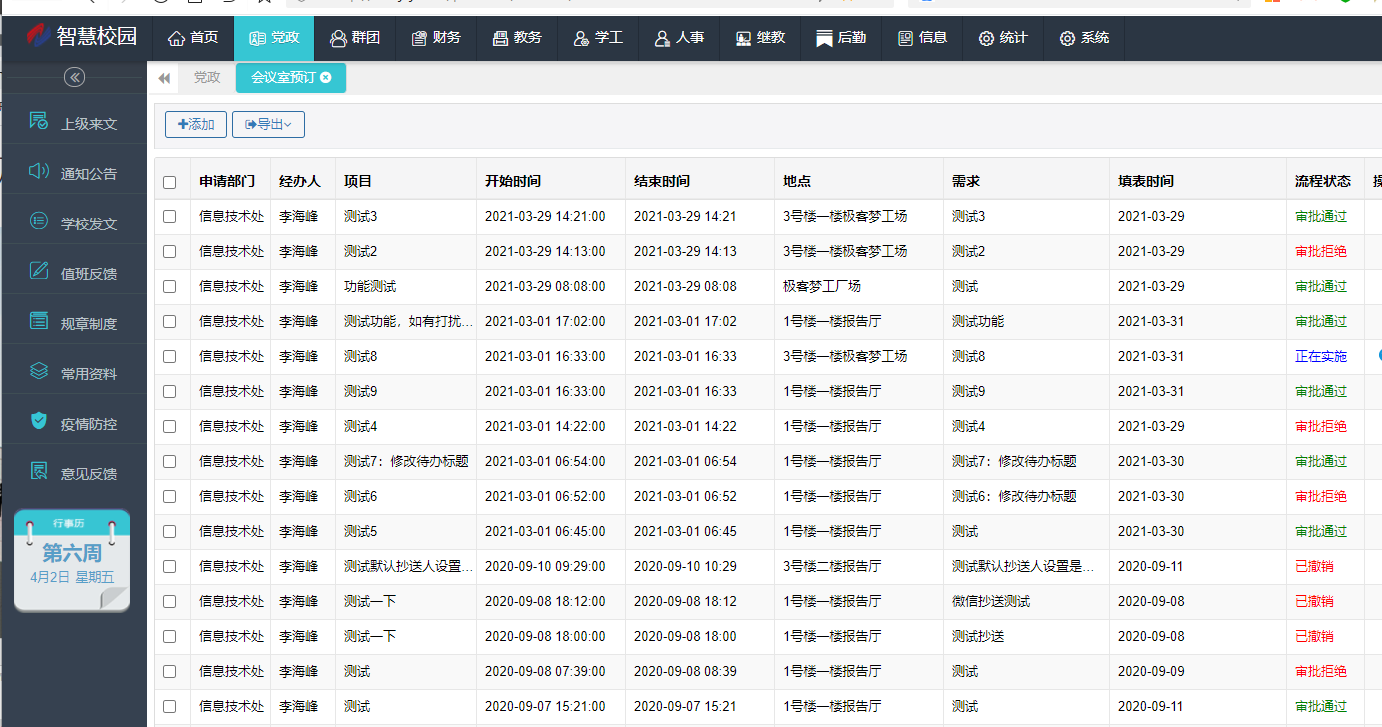Check the 测试5 row checkbox
1382x727 pixels.
point(169,531)
